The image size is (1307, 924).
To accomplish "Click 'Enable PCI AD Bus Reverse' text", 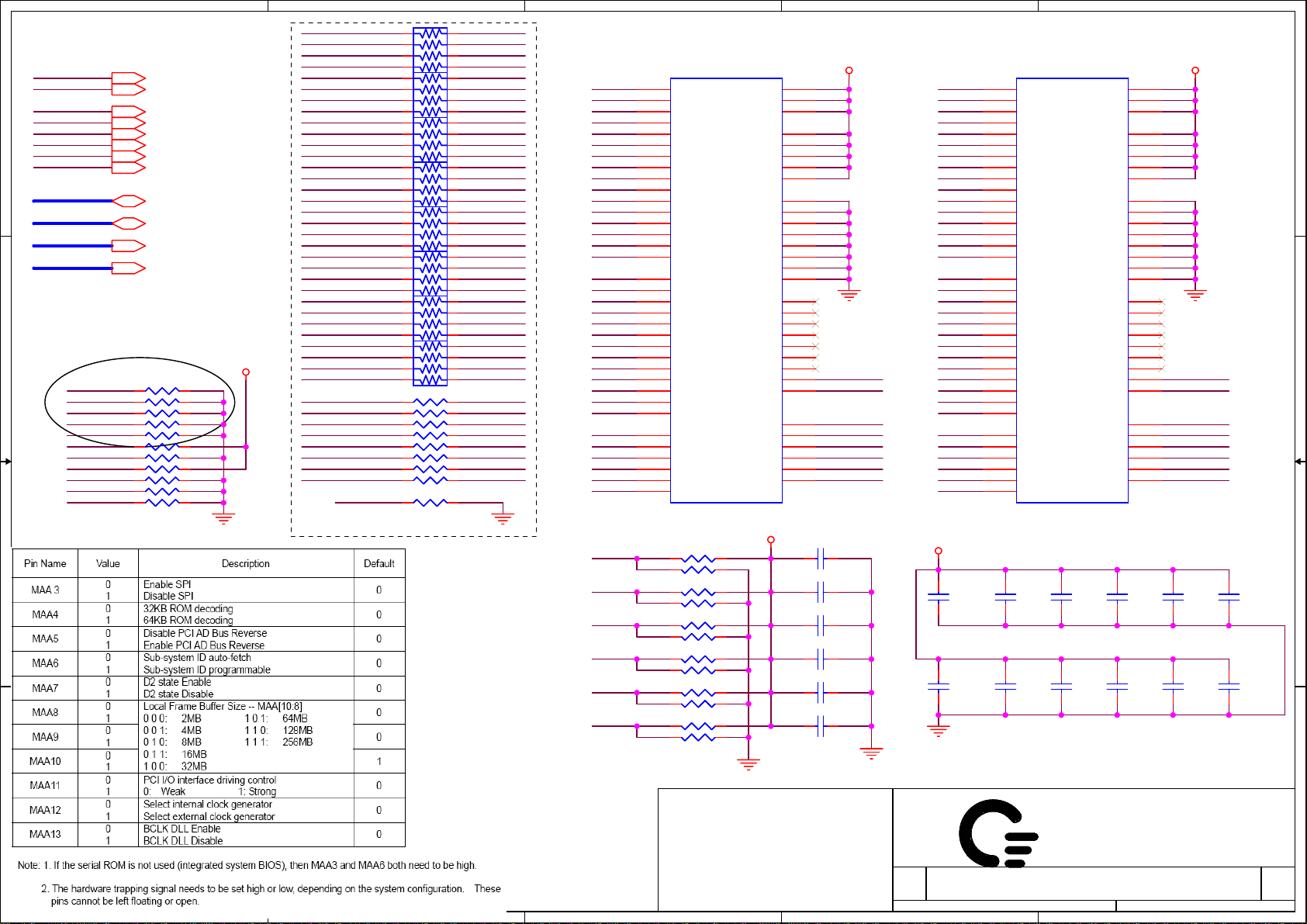I will tap(204, 645).
